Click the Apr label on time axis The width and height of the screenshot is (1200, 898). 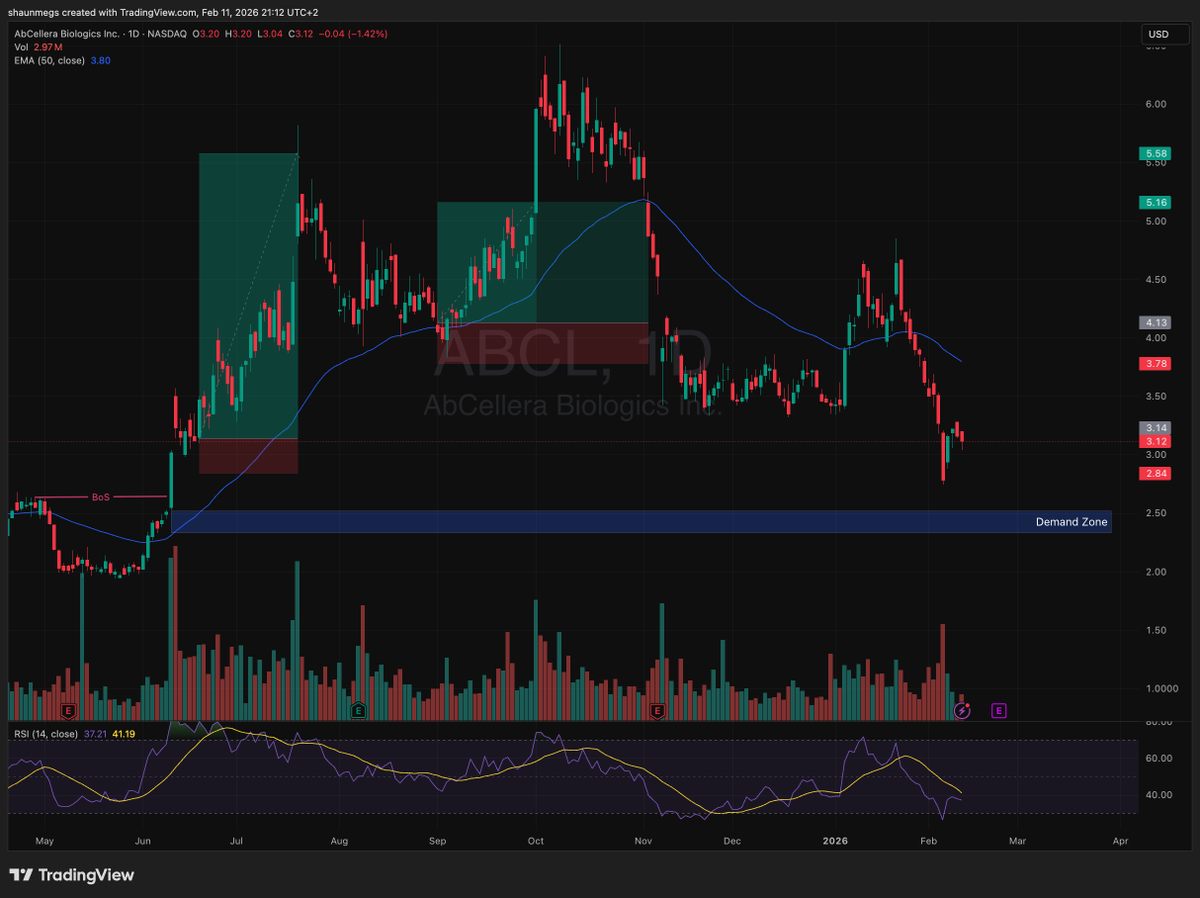(x=1120, y=842)
